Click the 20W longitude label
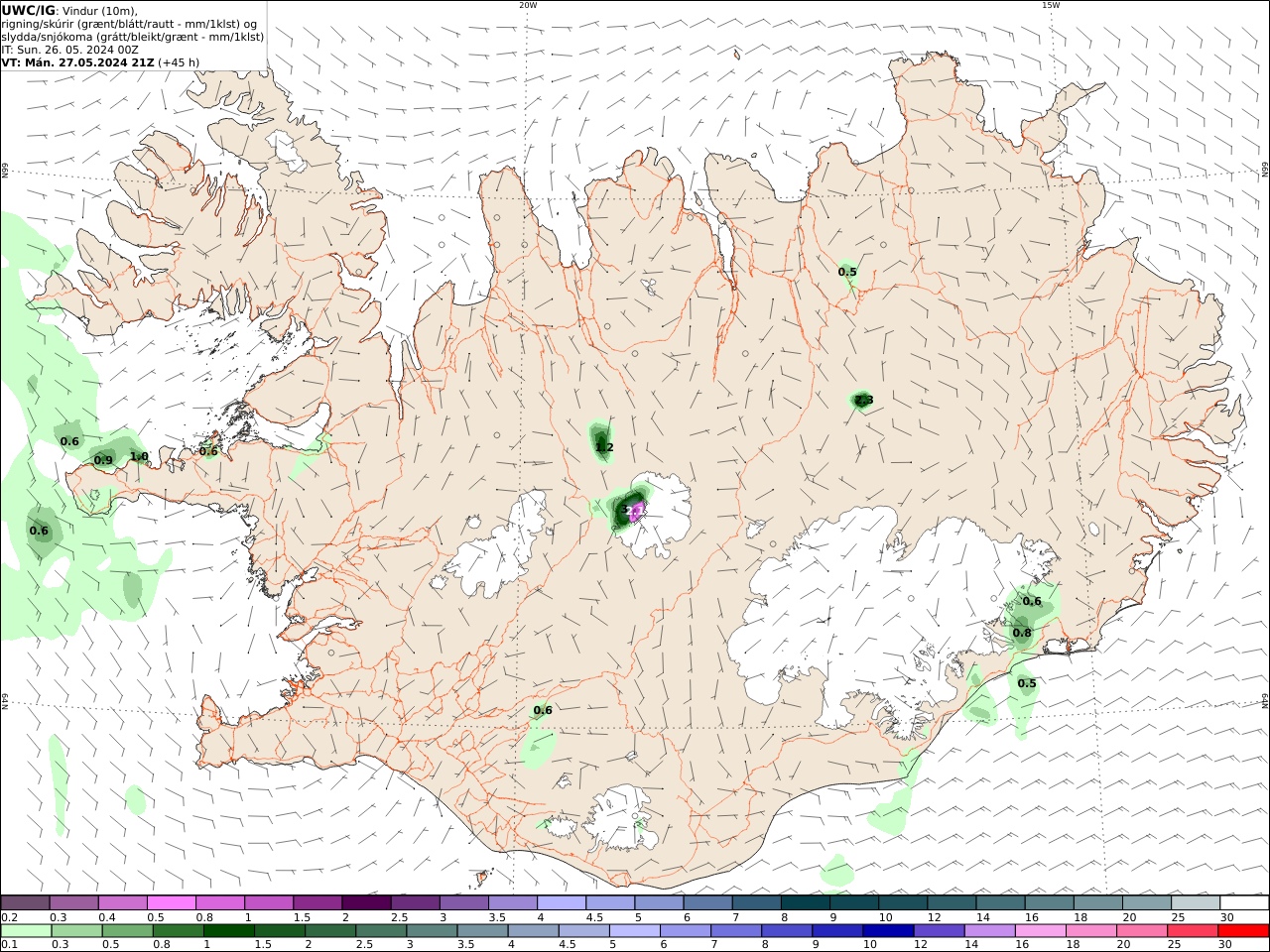 (x=528, y=5)
